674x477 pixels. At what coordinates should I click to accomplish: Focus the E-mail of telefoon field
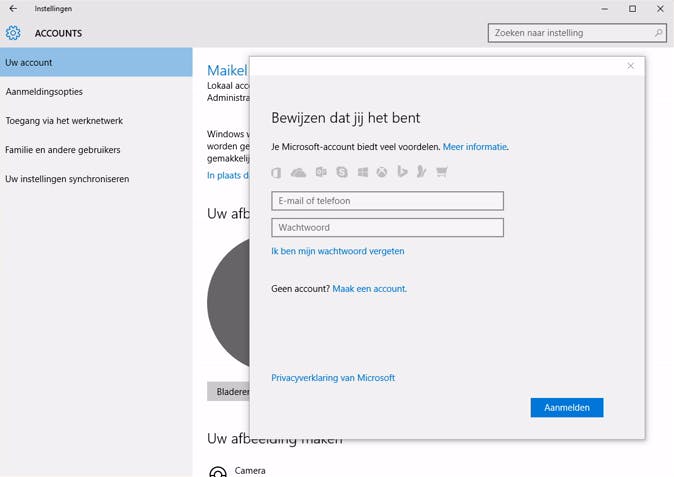click(x=387, y=201)
